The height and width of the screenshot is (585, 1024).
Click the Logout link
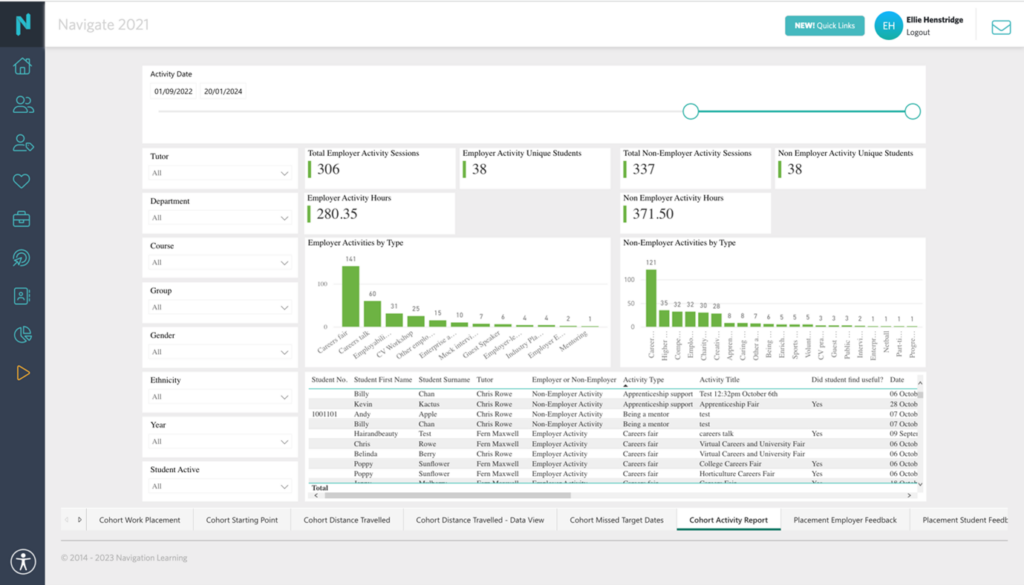(918, 33)
